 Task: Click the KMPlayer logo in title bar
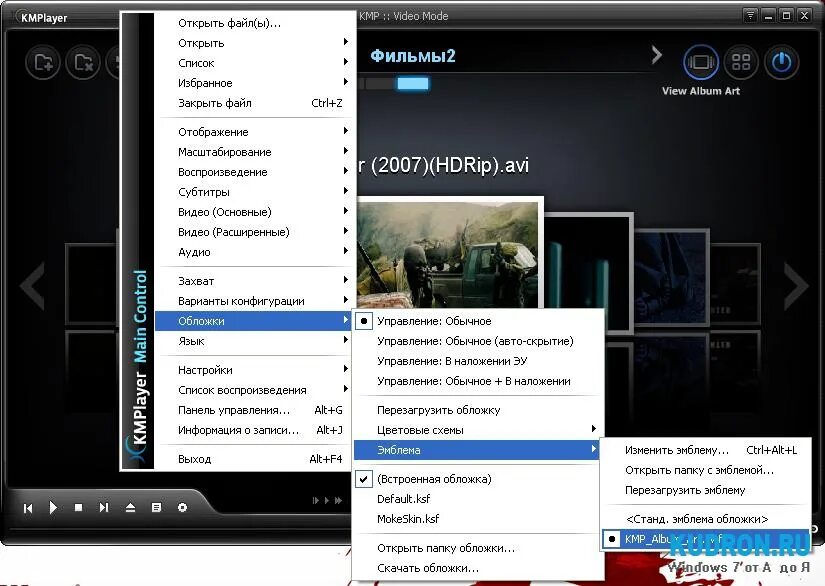[44, 18]
